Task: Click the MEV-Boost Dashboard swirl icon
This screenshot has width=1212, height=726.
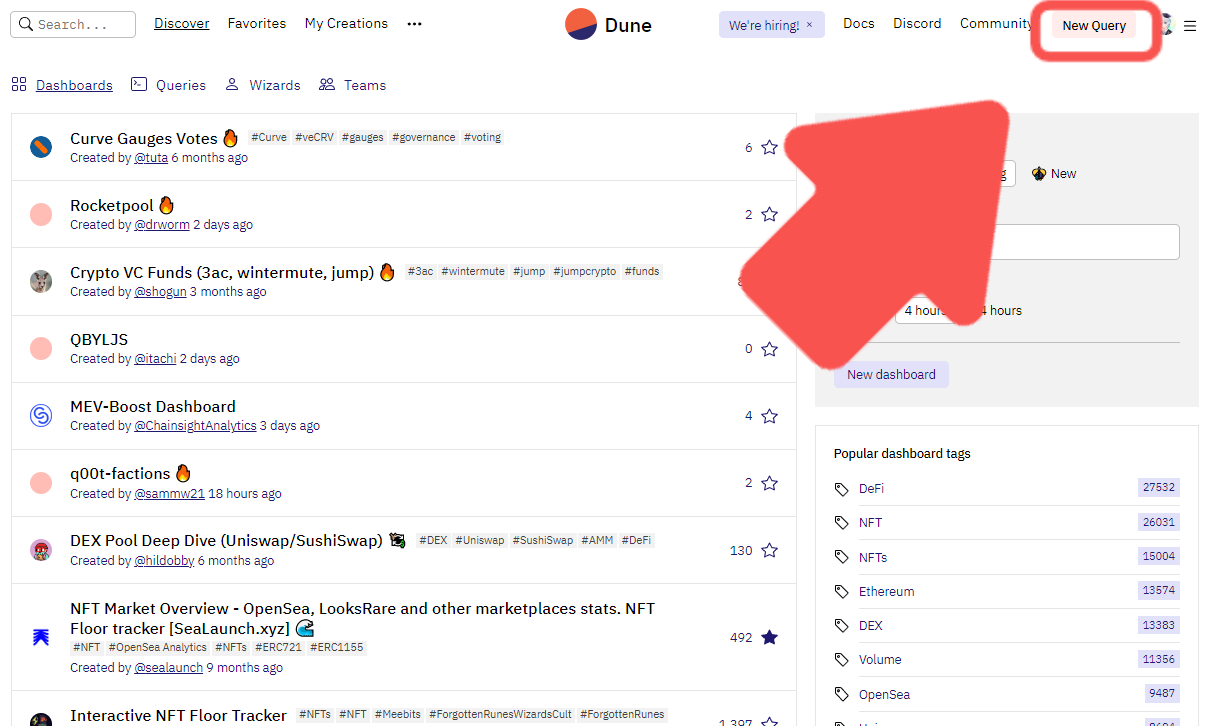Action: click(41, 415)
